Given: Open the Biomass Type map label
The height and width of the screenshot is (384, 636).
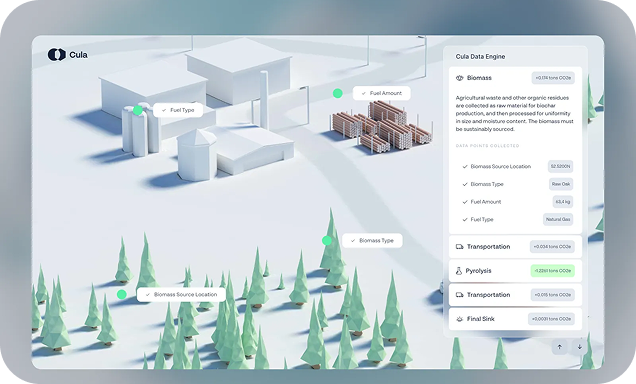Looking at the screenshot, I should [x=372, y=240].
